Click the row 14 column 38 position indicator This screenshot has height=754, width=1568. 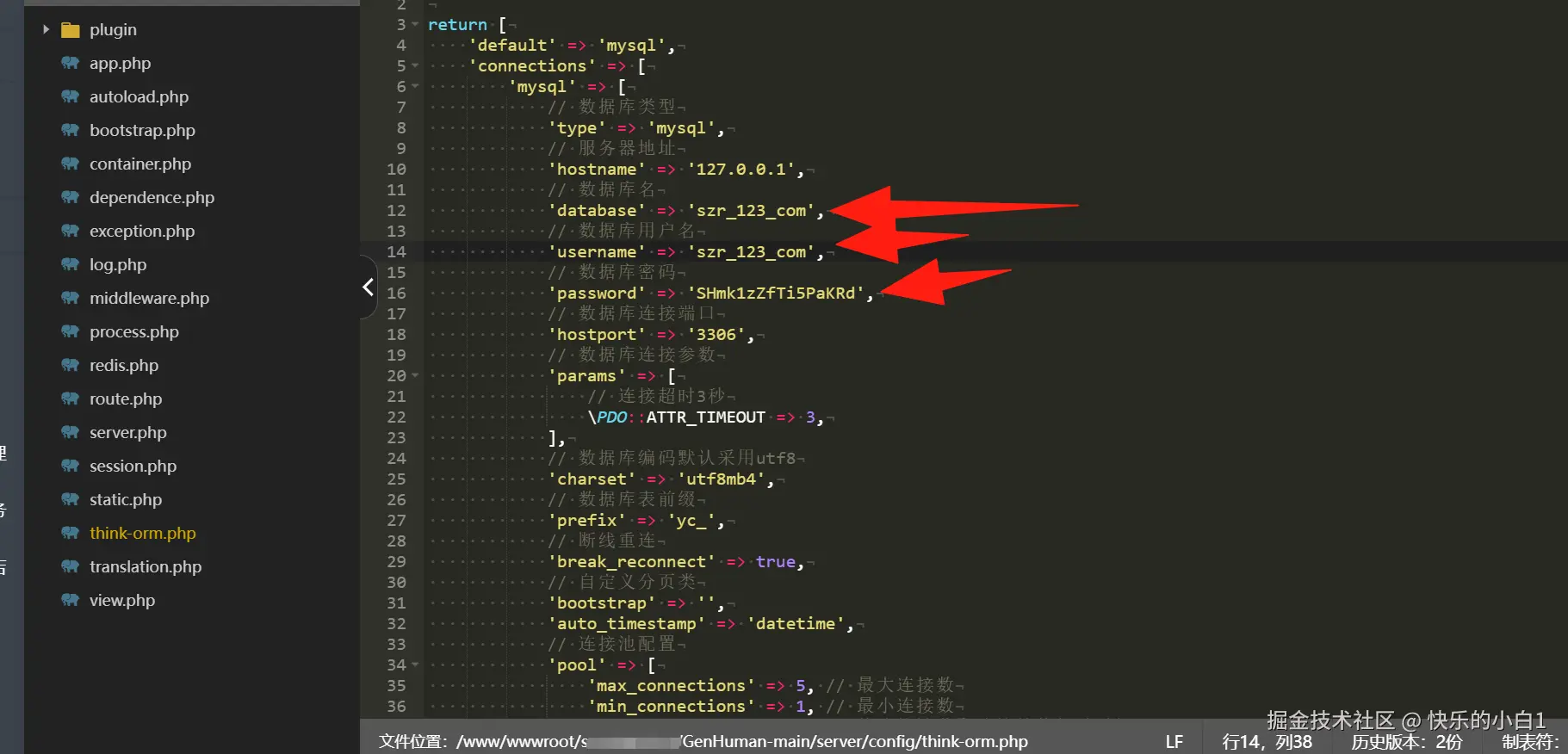point(1267,741)
